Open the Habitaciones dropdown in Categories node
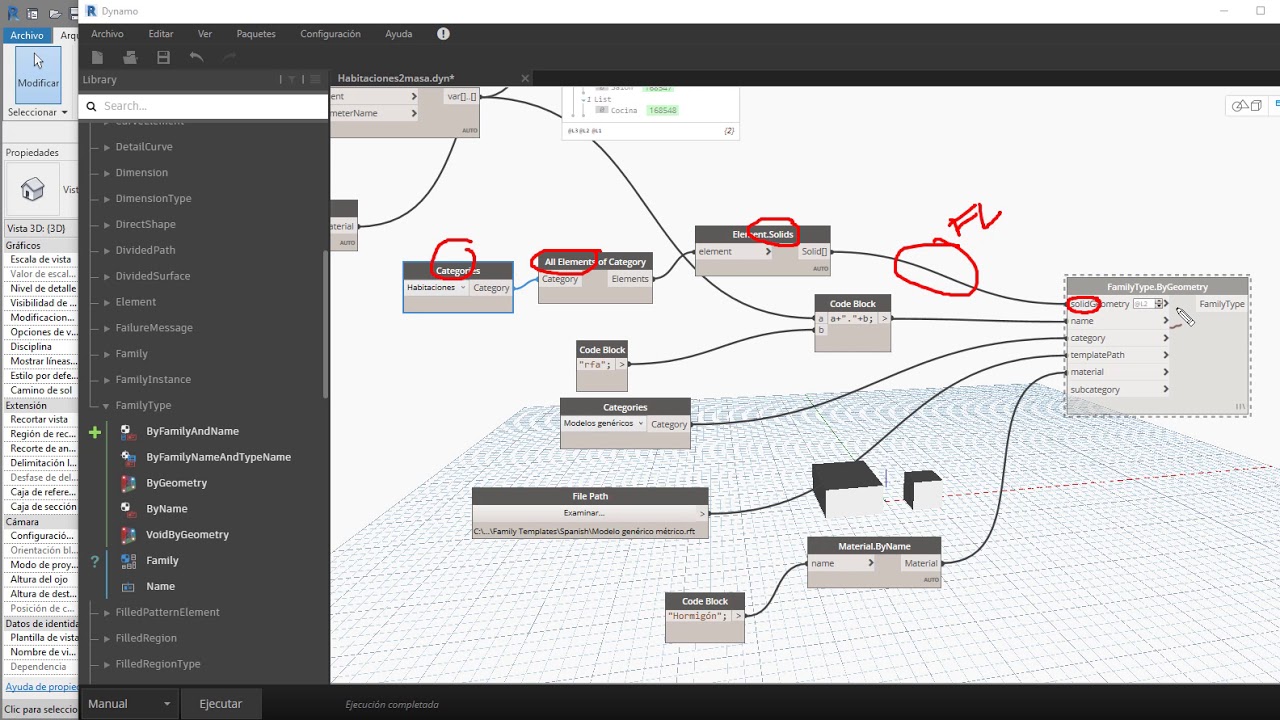The height and width of the screenshot is (720, 1280). click(x=436, y=288)
